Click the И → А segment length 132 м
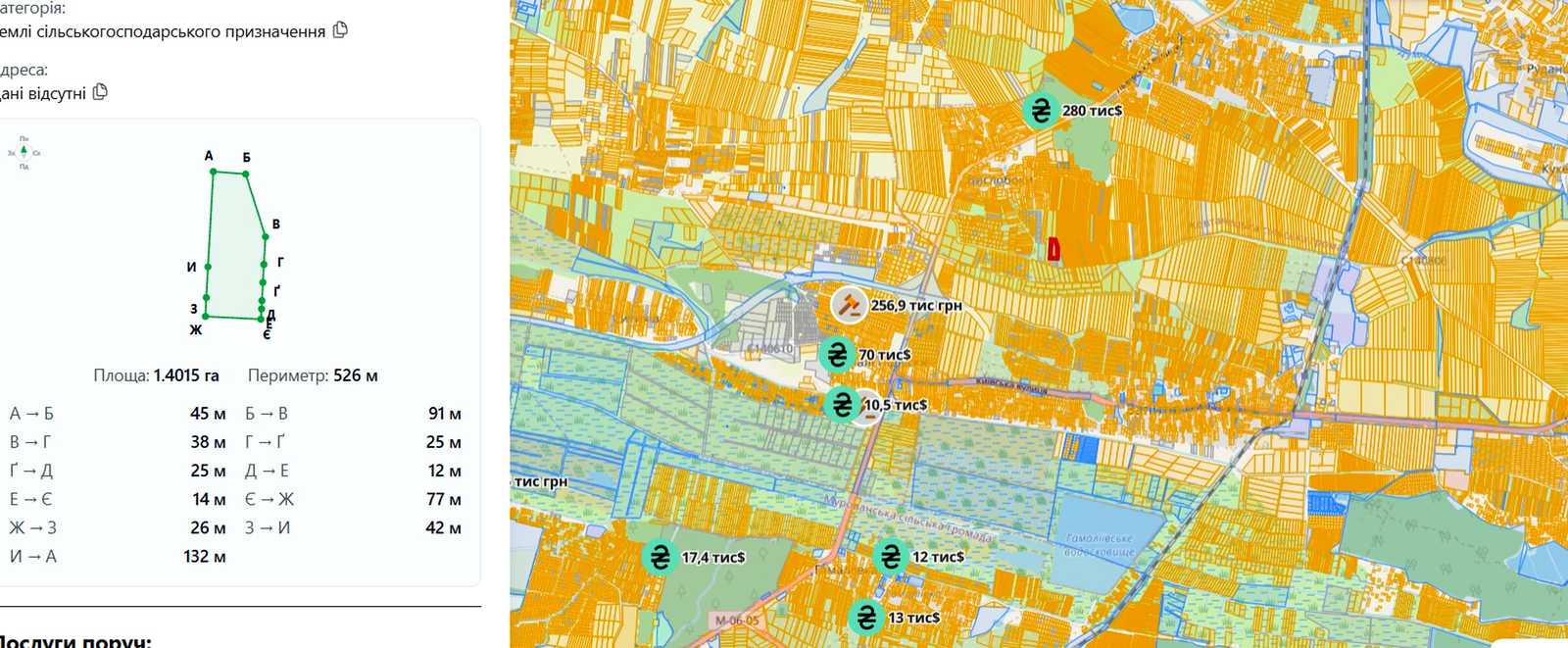Image resolution: width=1568 pixels, height=648 pixels. coord(204,556)
